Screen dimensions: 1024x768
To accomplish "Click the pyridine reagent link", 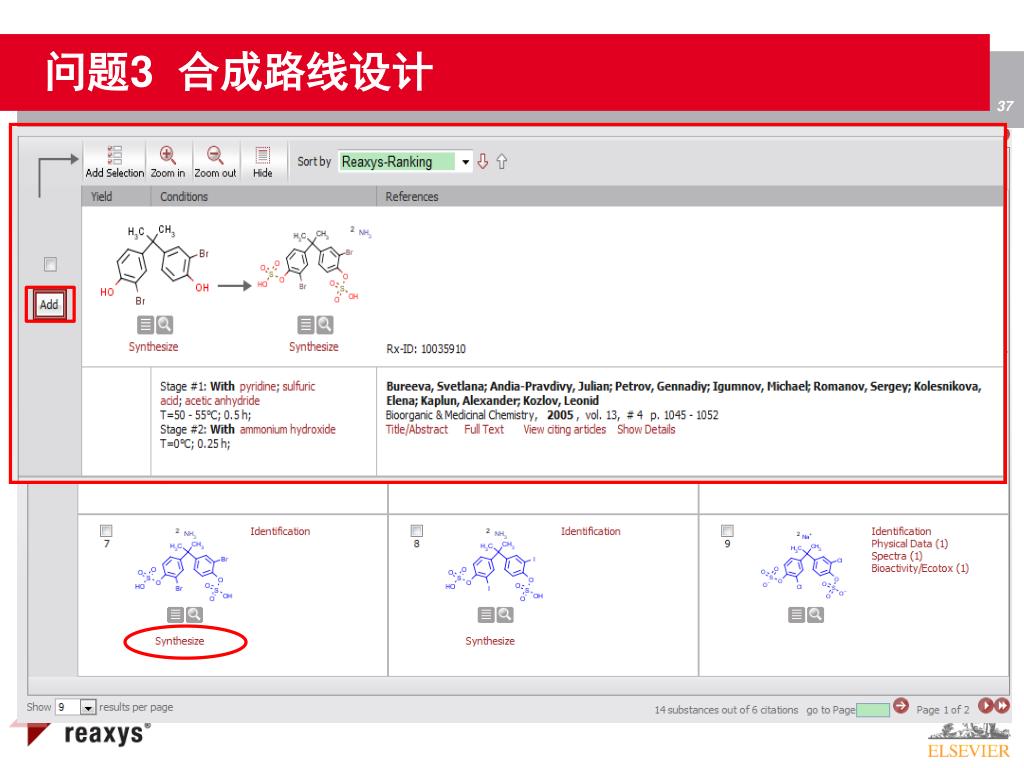I will point(258,387).
